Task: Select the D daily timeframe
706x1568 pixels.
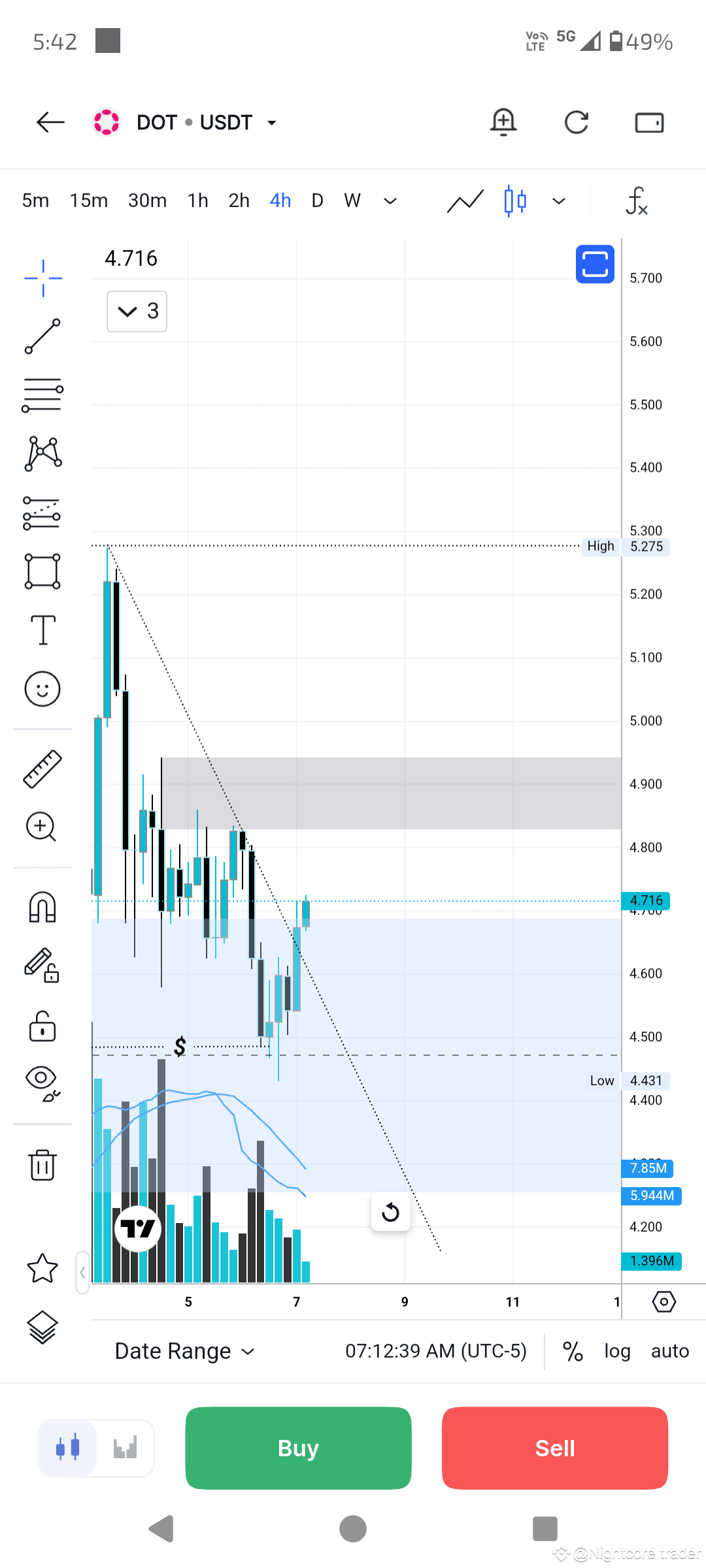Action: point(318,201)
